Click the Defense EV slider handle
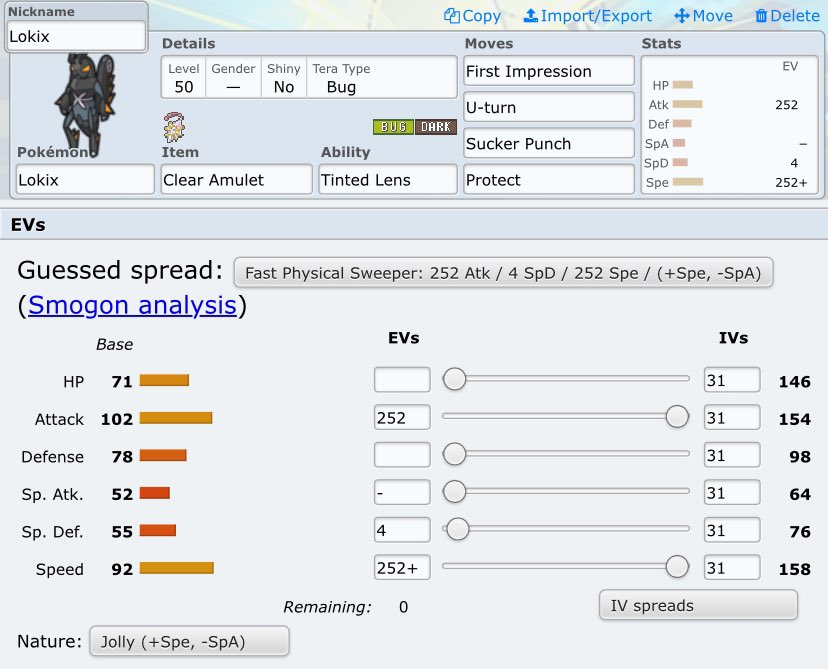828x669 pixels. [x=454, y=454]
